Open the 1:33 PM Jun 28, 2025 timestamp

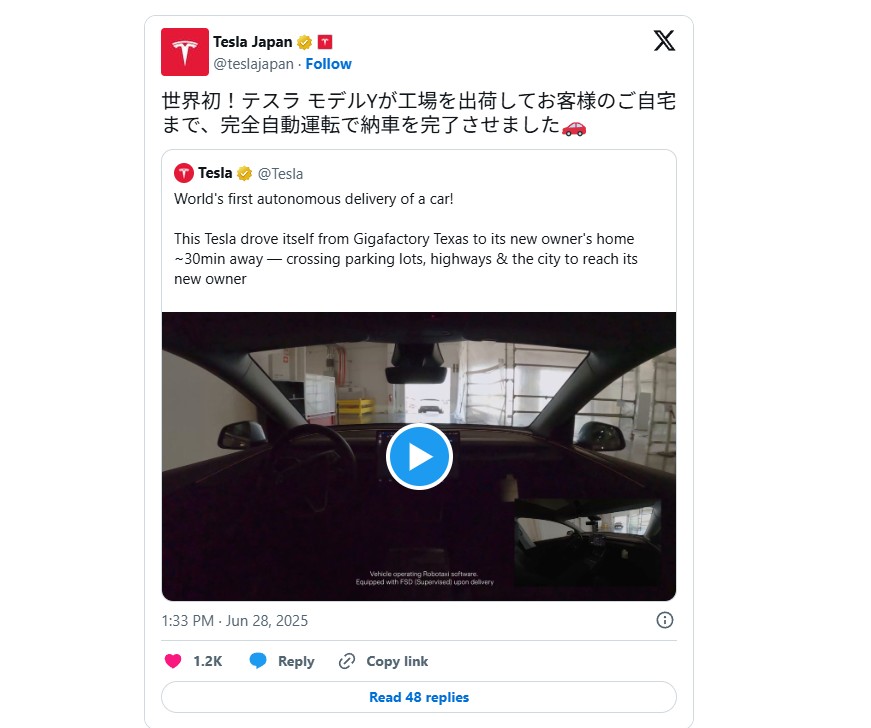click(x=234, y=621)
